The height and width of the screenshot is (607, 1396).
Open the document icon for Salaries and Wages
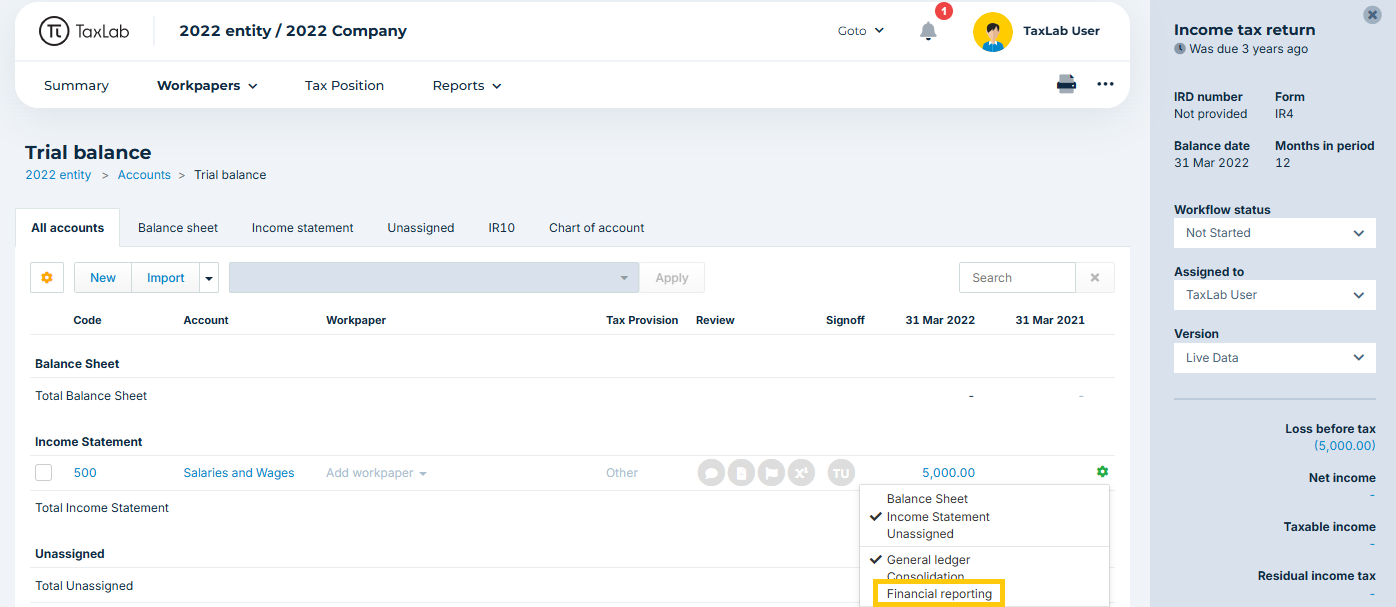(741, 473)
